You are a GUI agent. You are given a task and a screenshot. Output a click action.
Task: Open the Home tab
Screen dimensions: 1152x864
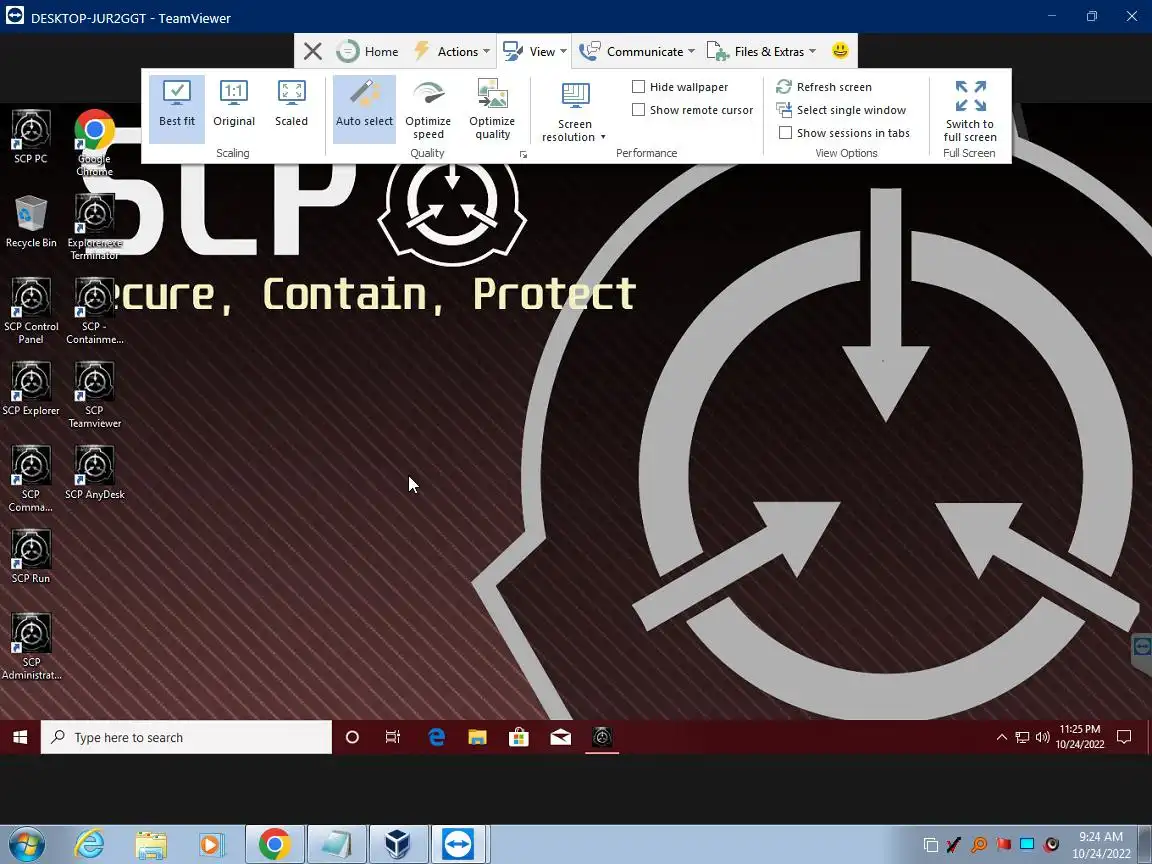pyautogui.click(x=367, y=51)
